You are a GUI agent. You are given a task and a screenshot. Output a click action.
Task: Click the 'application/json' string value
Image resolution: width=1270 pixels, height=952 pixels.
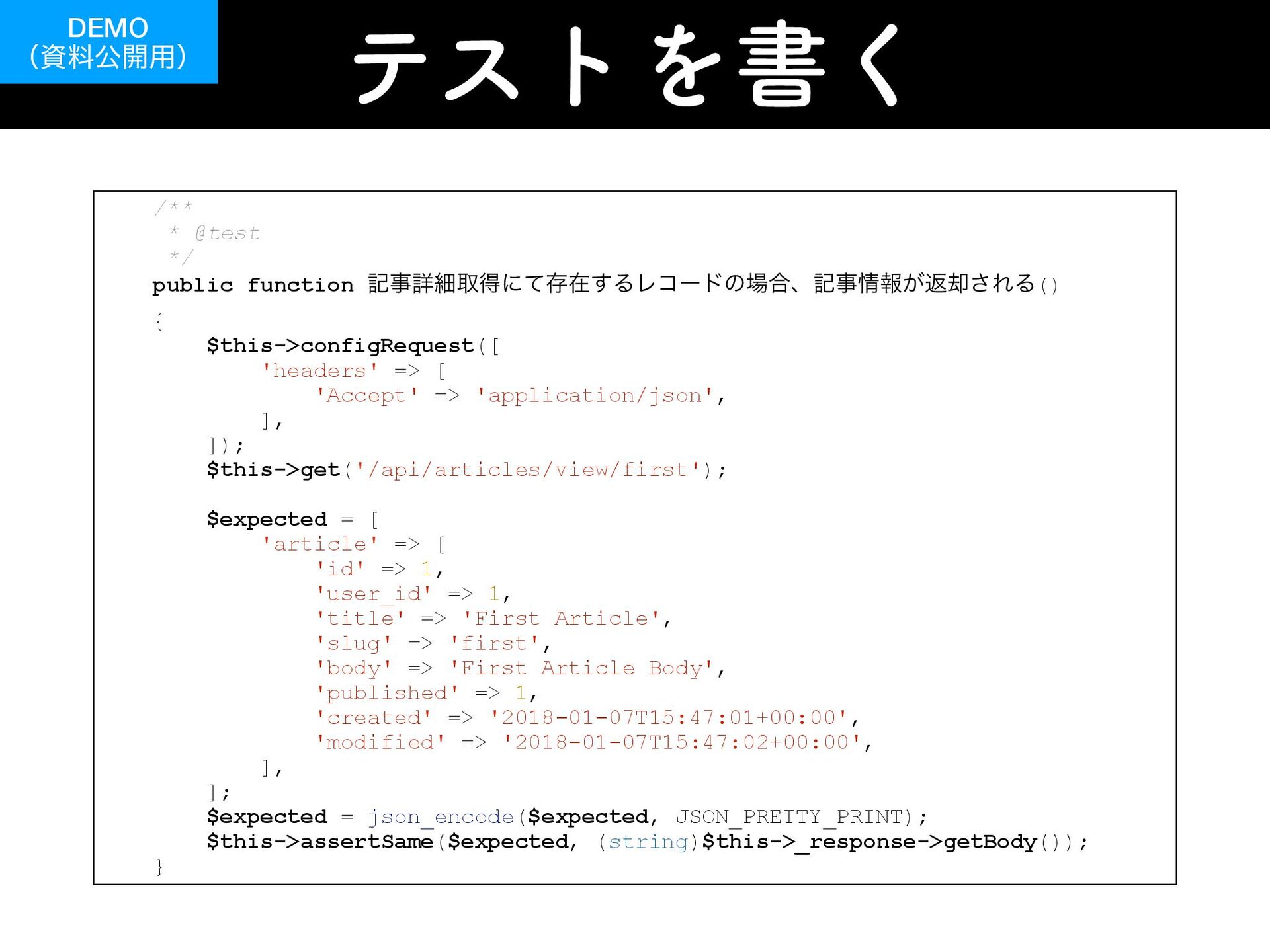tap(595, 395)
